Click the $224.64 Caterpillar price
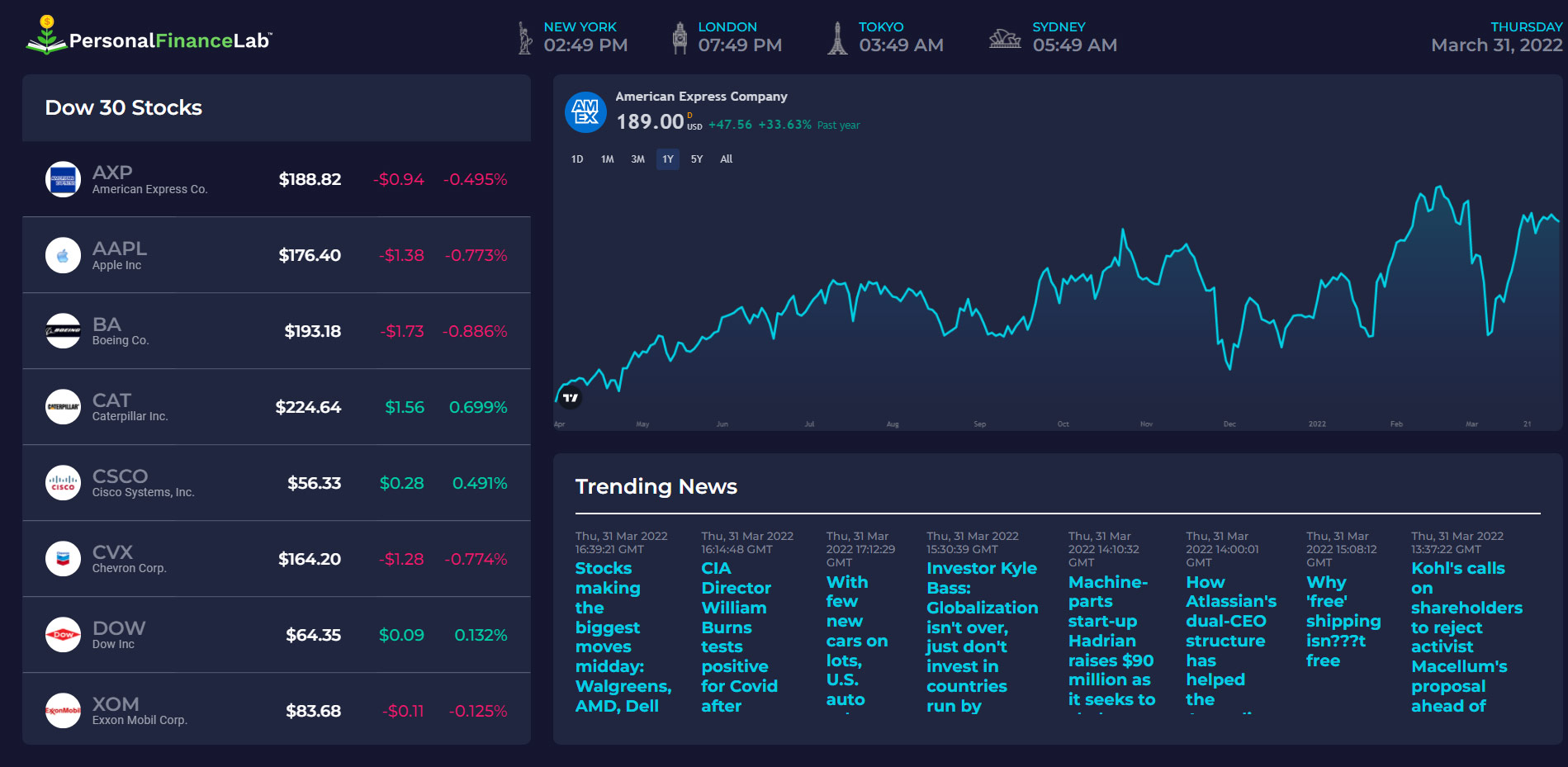1568x767 pixels. tap(308, 407)
